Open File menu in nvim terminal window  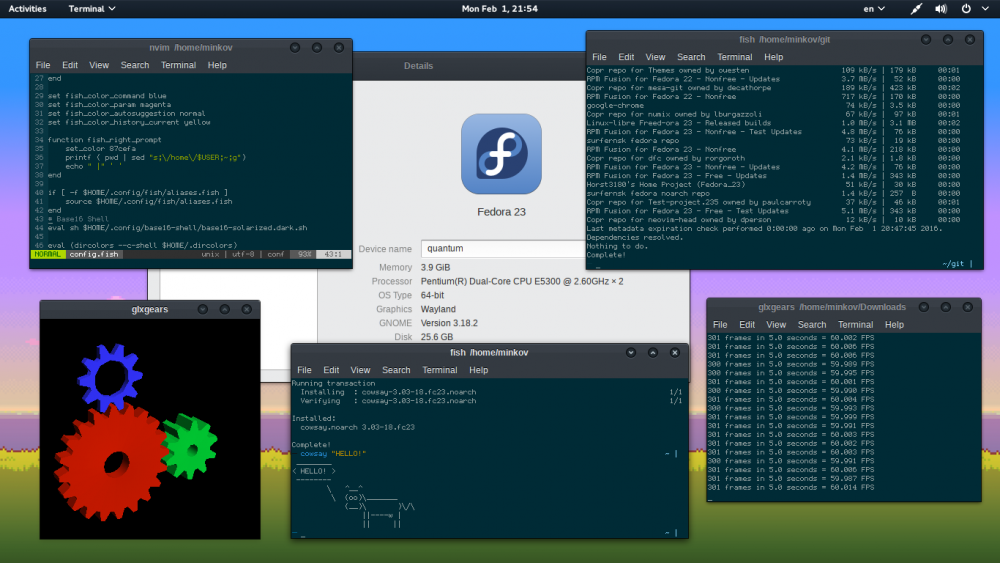(x=43, y=65)
